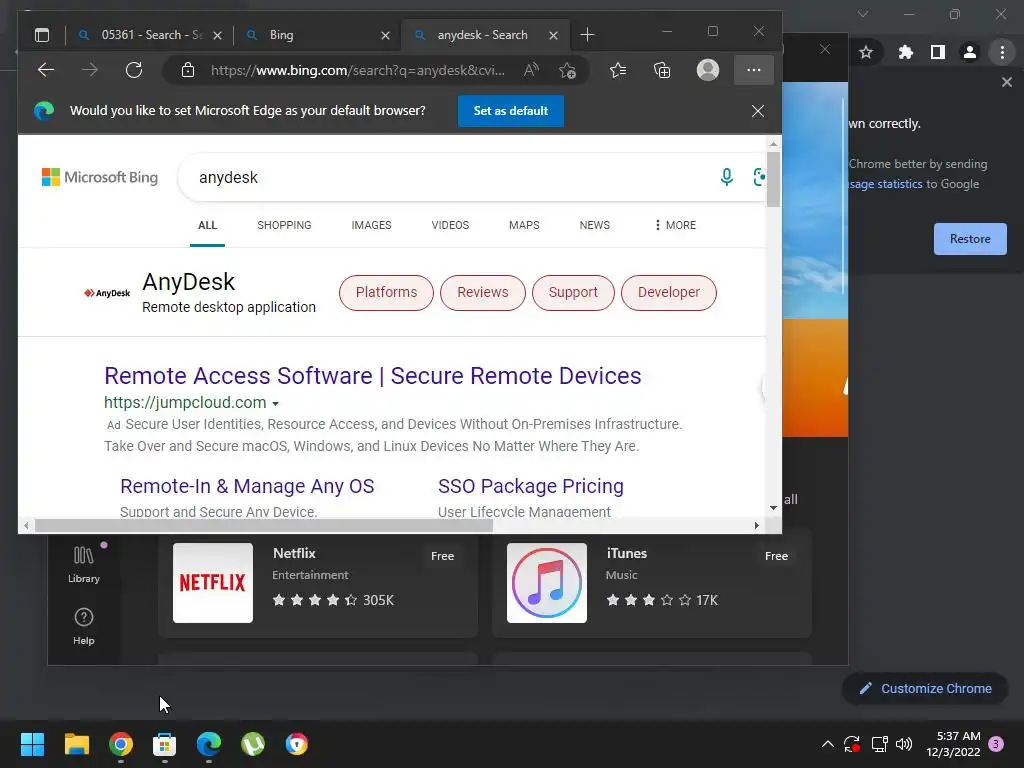
Task: Show hidden system tray icons
Action: pos(827,744)
